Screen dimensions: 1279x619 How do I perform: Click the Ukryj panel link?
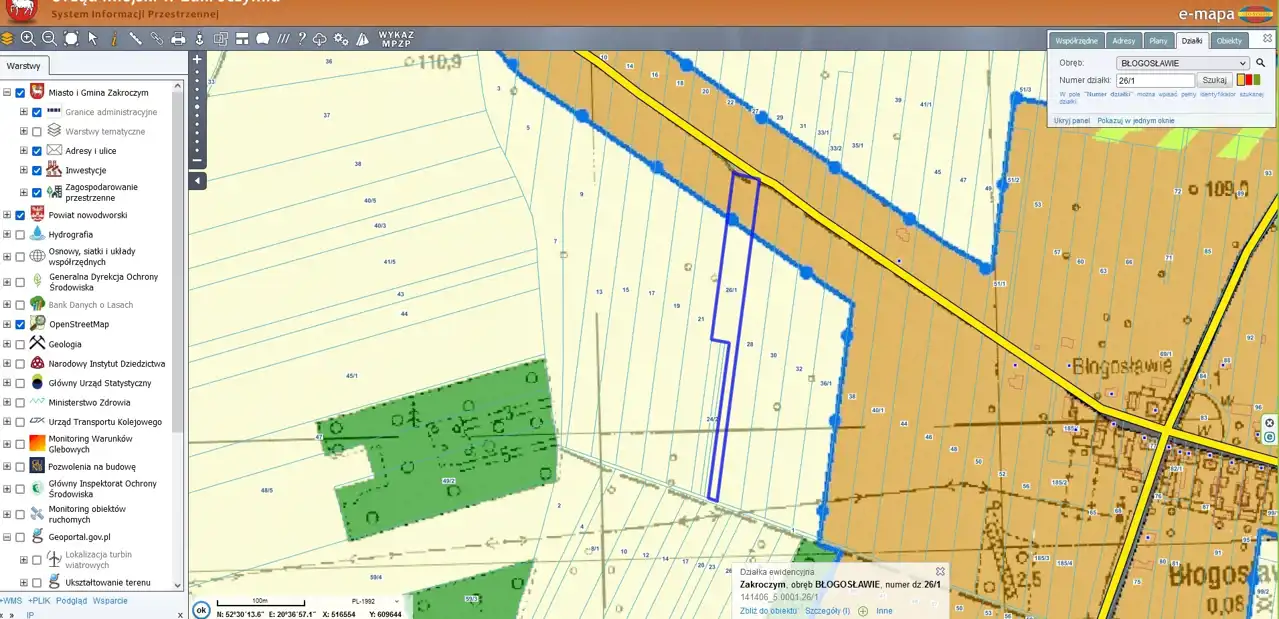pyautogui.click(x=1071, y=120)
